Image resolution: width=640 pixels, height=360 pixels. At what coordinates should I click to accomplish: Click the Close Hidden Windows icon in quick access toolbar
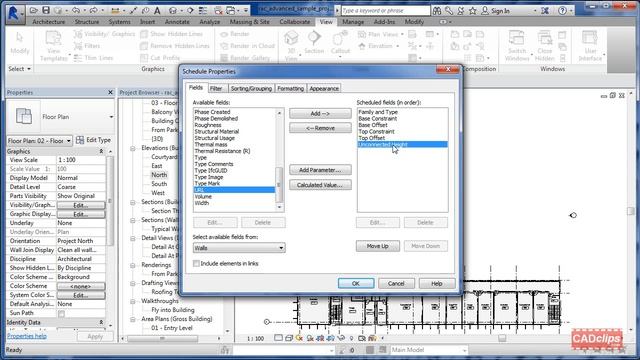[x=218, y=10]
